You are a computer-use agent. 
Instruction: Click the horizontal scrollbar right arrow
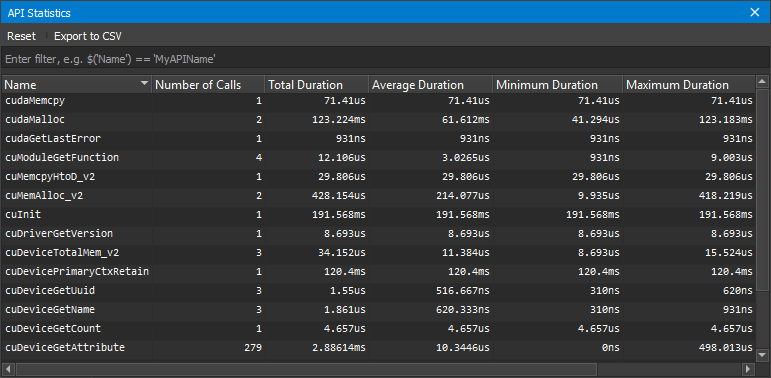[x=747, y=369]
